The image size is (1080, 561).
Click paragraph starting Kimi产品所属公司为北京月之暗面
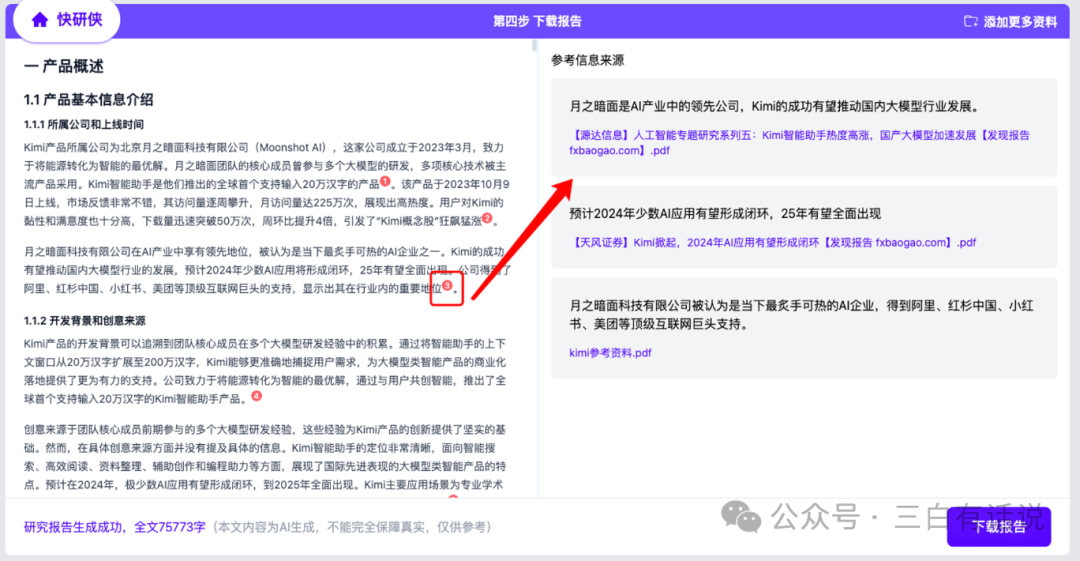tap(267, 184)
